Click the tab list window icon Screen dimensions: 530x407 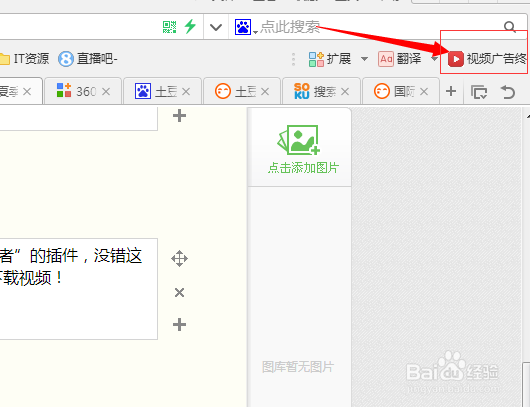coord(479,92)
